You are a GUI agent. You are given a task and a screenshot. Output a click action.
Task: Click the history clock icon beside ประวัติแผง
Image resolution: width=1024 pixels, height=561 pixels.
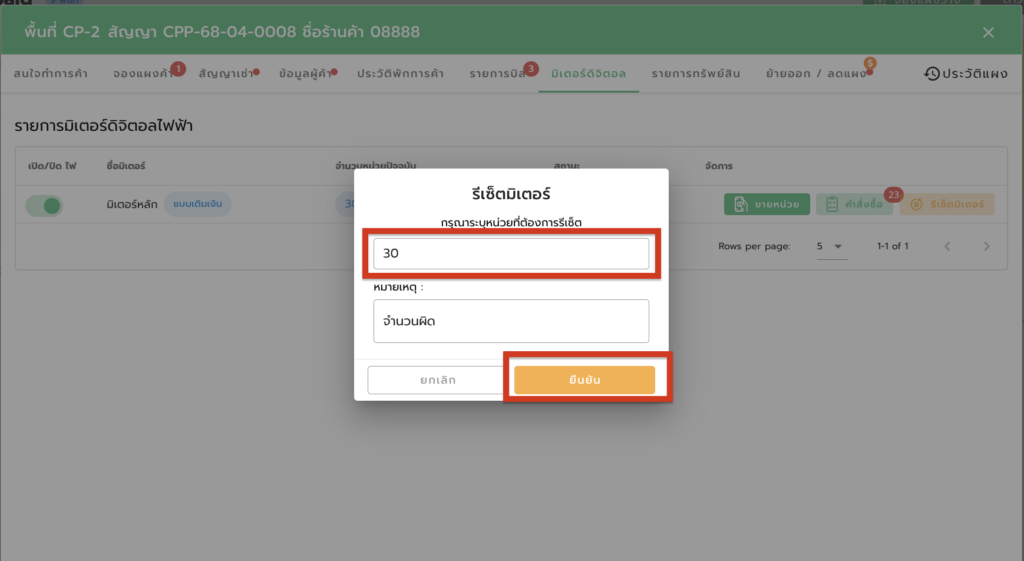(x=932, y=74)
